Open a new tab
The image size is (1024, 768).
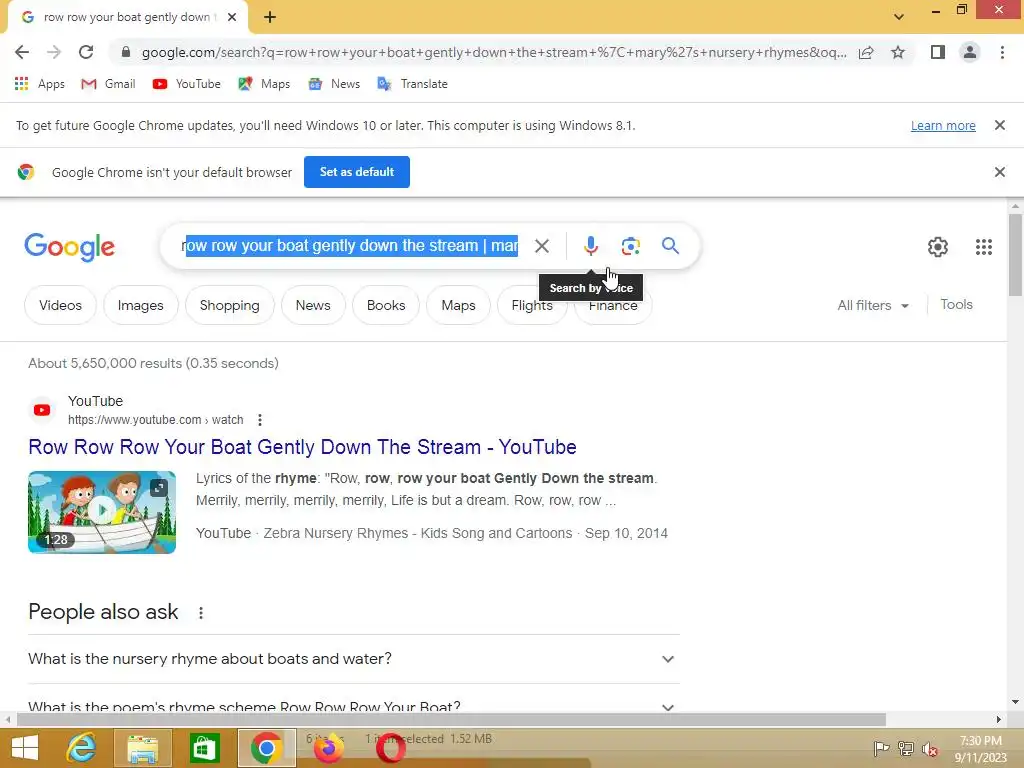(270, 17)
